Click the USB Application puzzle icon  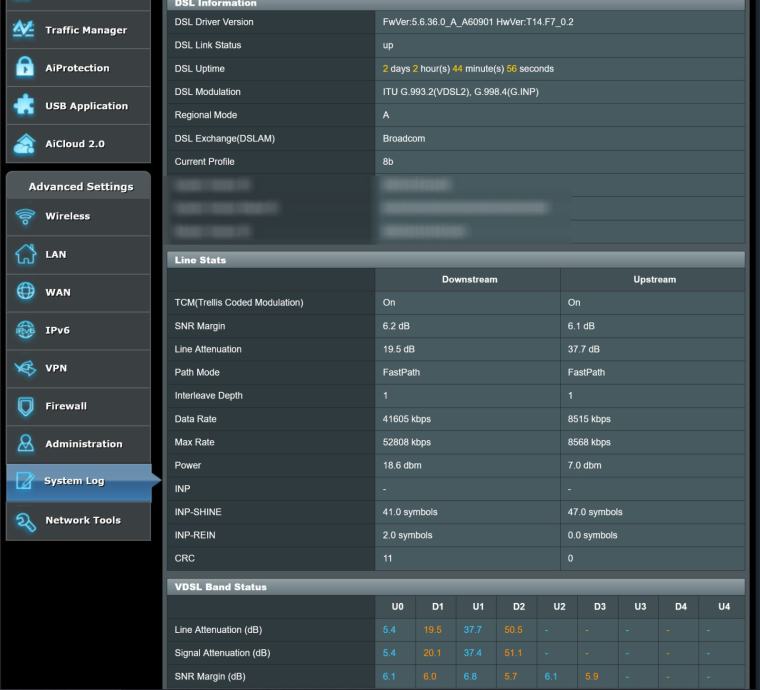tap(23, 106)
